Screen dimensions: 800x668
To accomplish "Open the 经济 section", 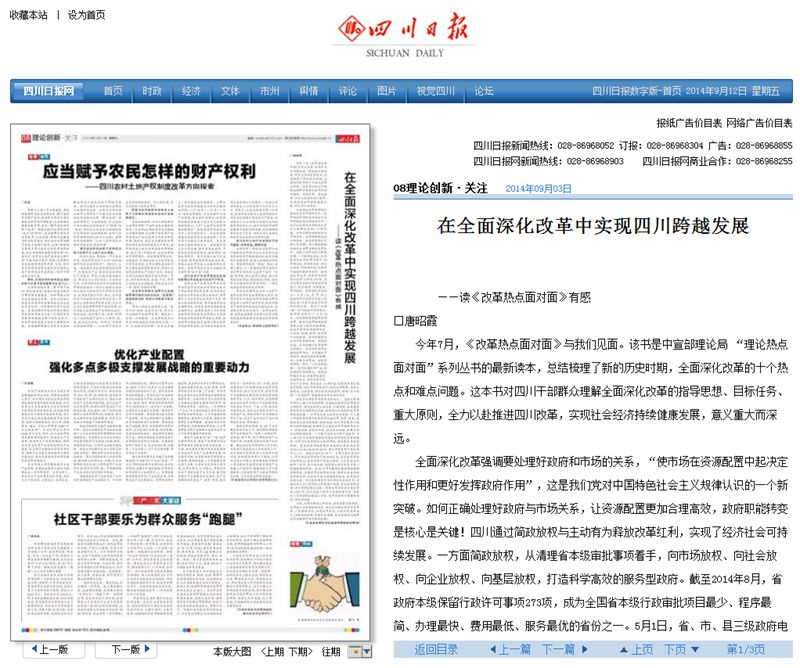I will (x=191, y=91).
